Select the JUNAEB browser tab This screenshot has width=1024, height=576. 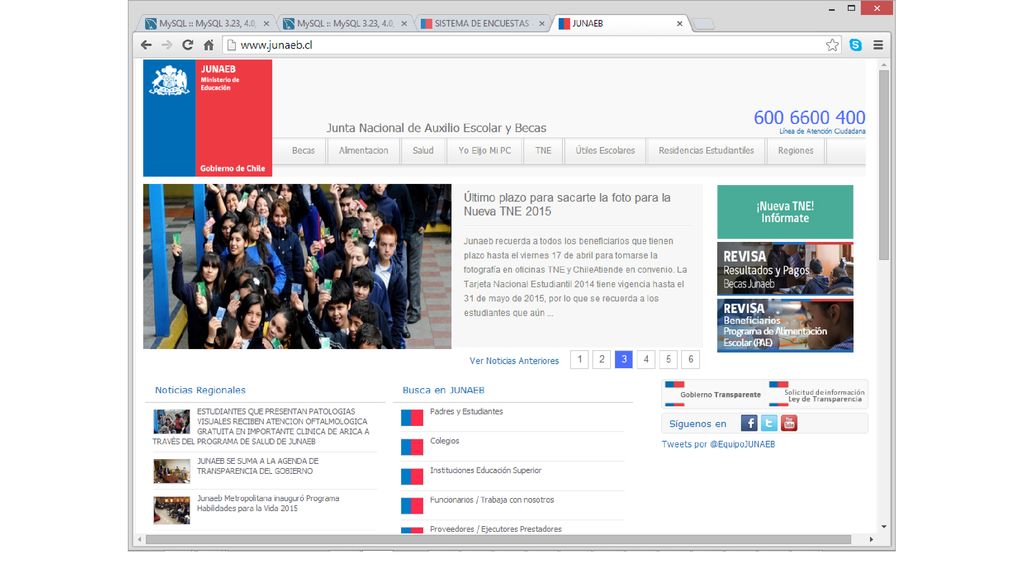coord(620,24)
